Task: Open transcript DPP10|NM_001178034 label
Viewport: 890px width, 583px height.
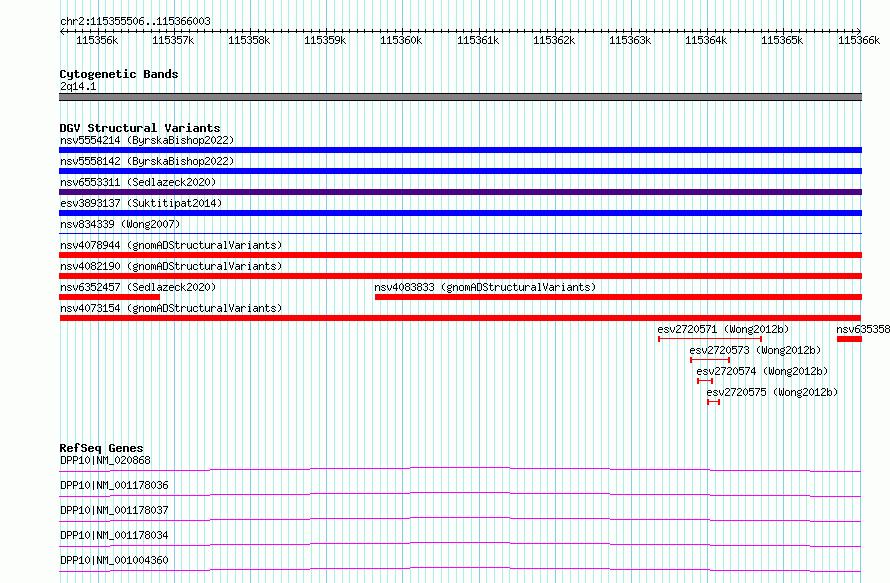Action: pyautogui.click(x=114, y=535)
